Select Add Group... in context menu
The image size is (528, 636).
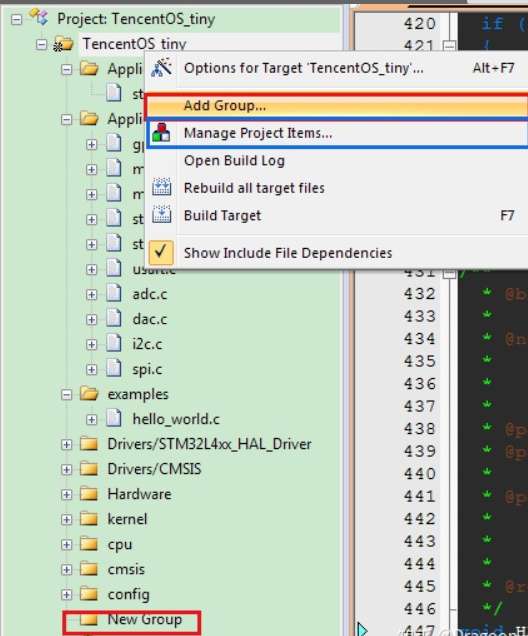tap(337, 106)
